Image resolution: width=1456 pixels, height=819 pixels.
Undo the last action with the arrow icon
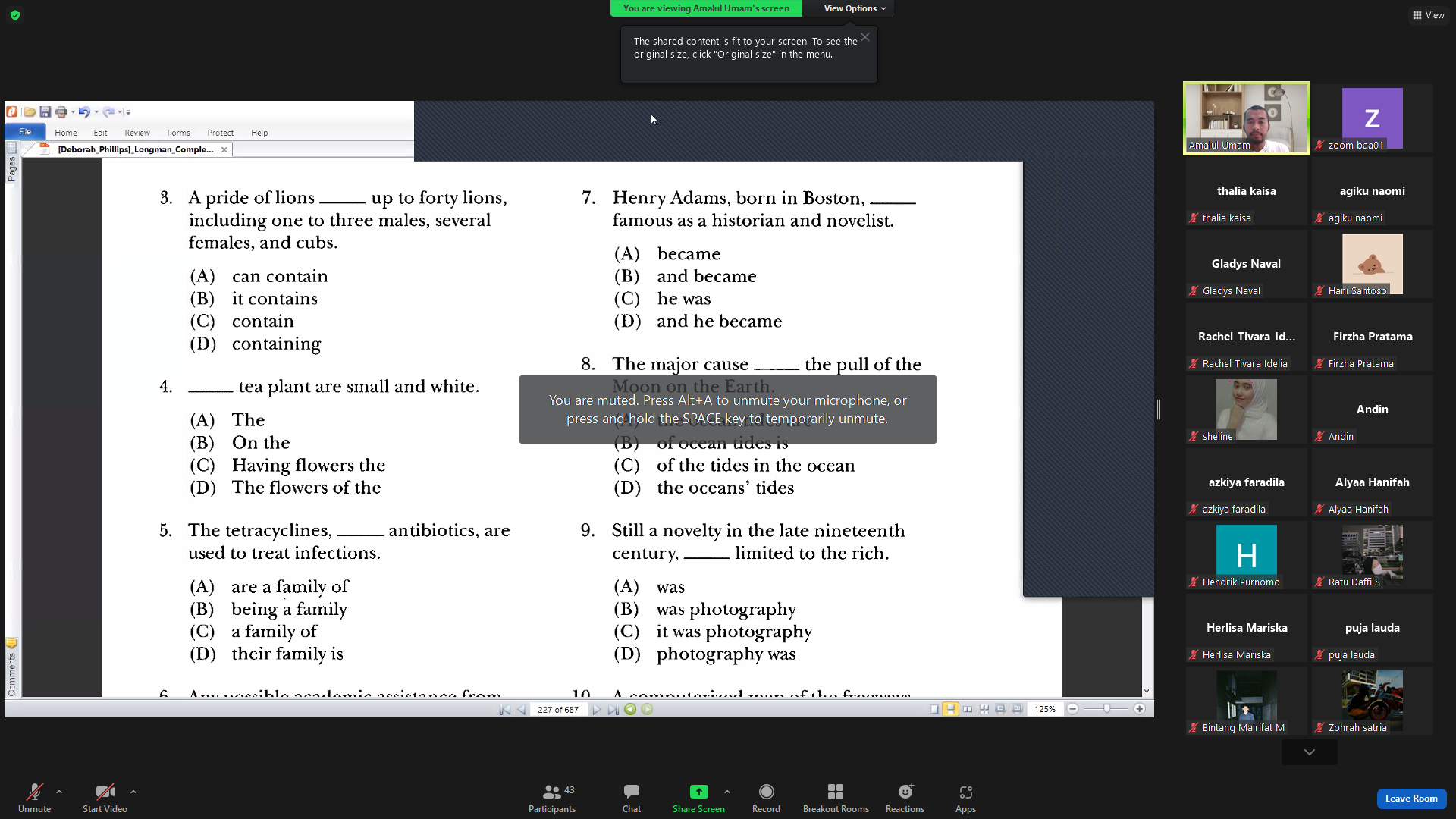pyautogui.click(x=83, y=111)
